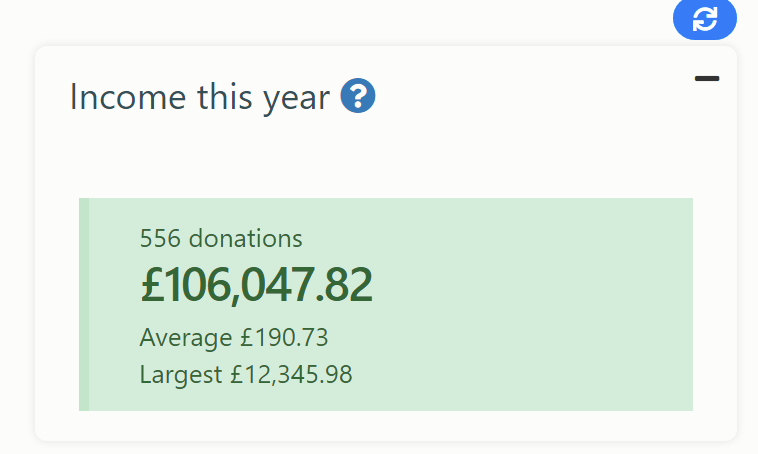Open the help question mark icon

coord(358,96)
